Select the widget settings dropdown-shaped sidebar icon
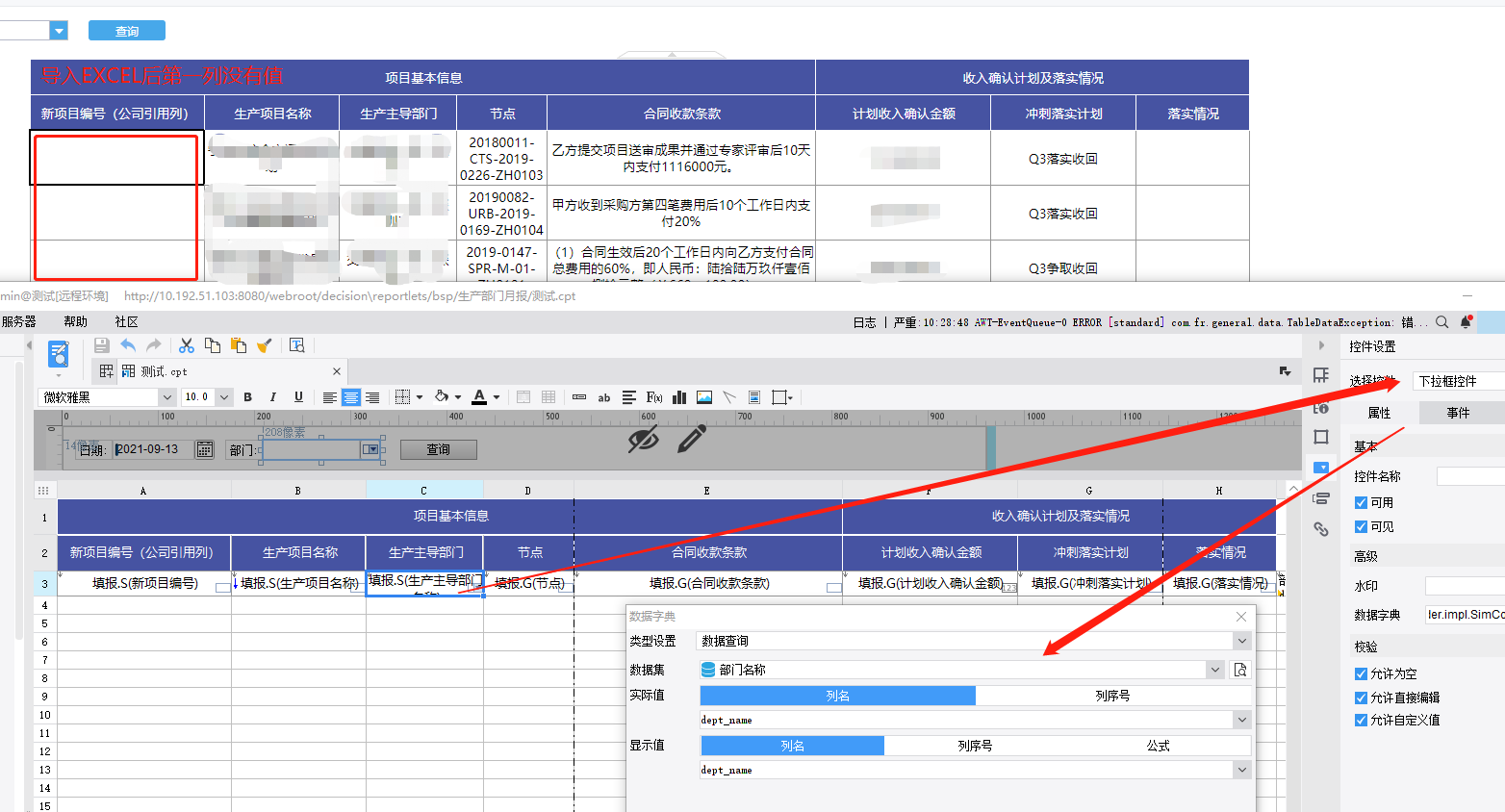1505x812 pixels. (x=1321, y=468)
